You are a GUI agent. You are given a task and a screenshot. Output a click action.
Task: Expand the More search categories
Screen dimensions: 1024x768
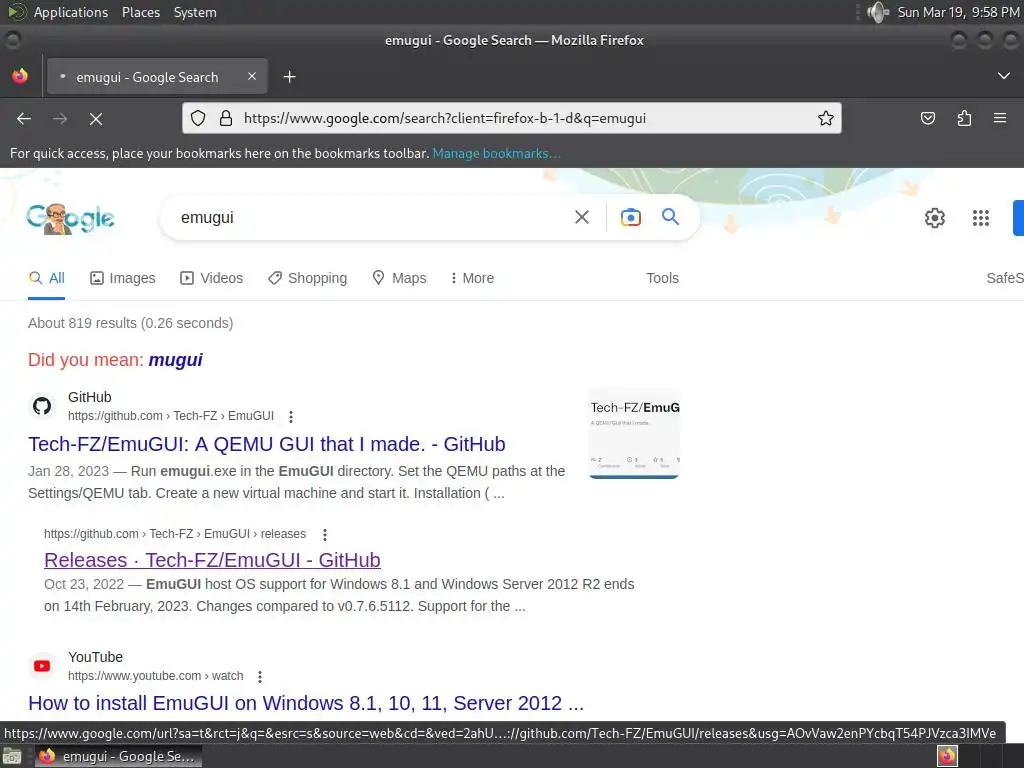472,278
